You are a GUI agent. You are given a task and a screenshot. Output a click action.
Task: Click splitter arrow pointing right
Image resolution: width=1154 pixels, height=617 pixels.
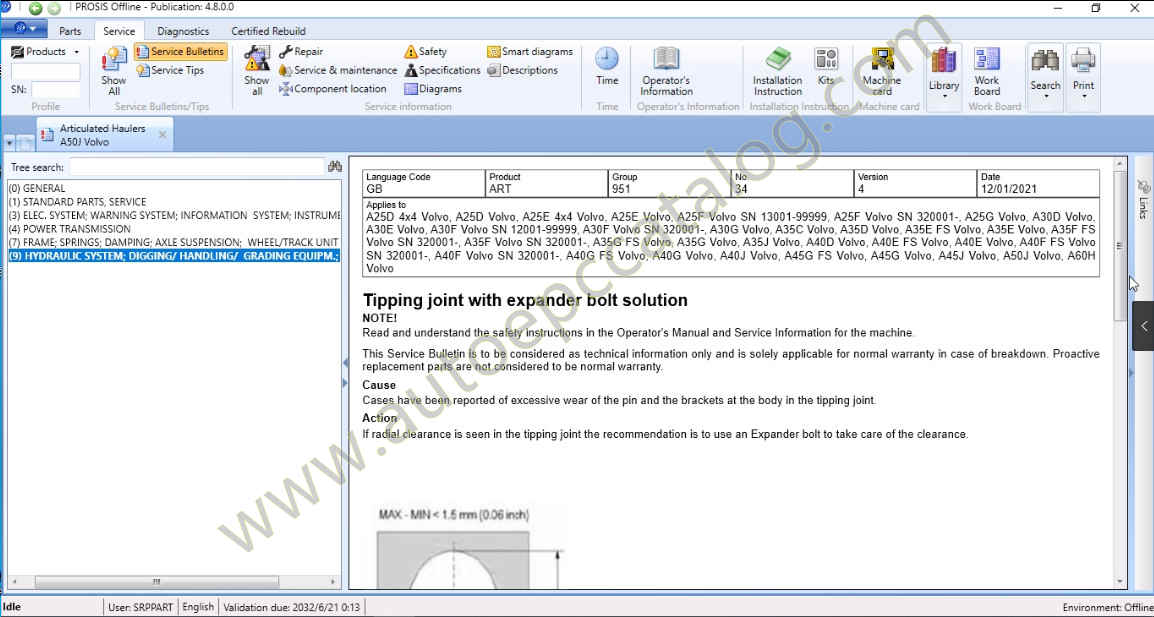tap(345, 383)
